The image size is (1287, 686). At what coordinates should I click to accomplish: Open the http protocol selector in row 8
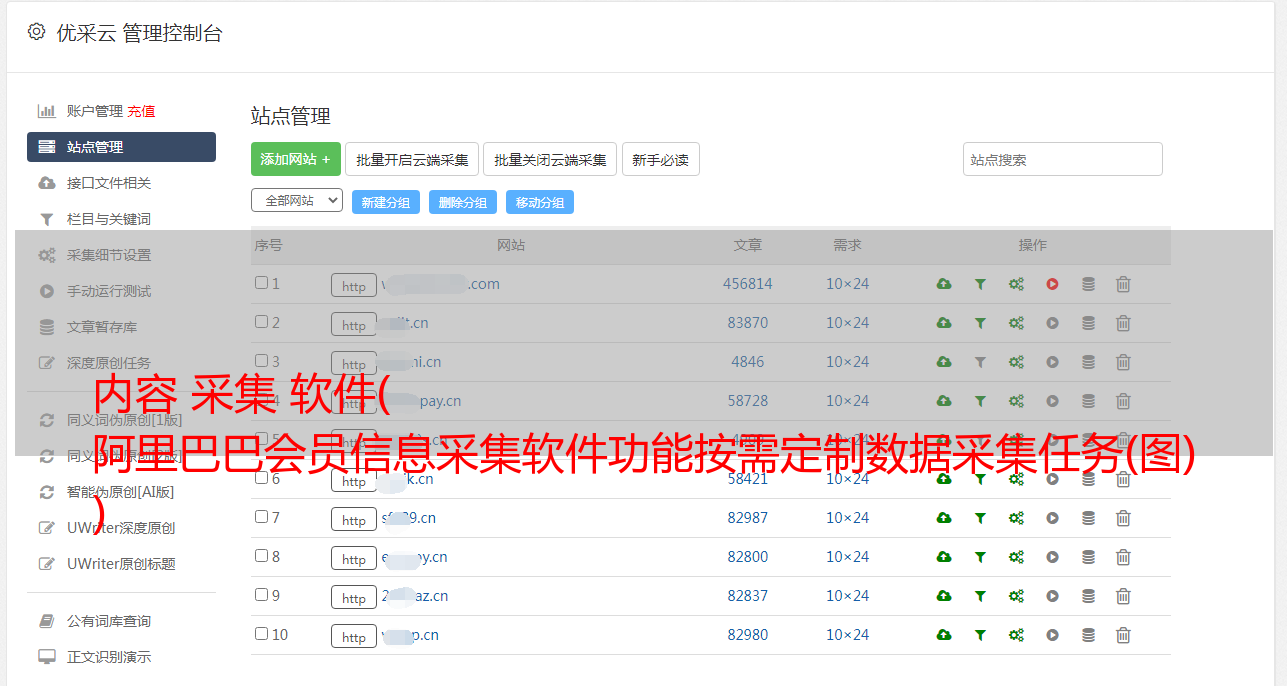pos(354,559)
